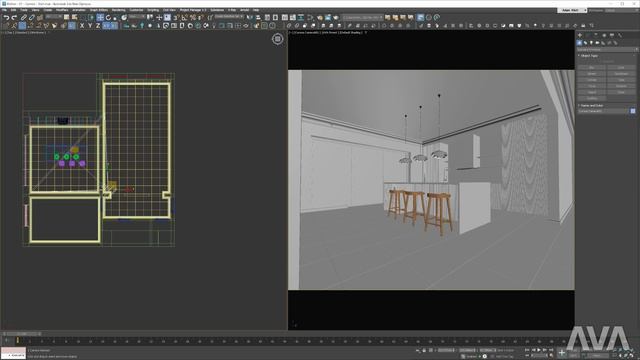Click the Teapot primitive button
Viewport: 640px width, 360px height.
click(592, 92)
